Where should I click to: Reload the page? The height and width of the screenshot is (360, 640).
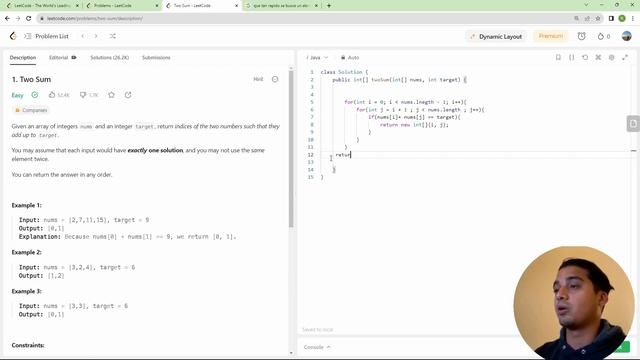coord(29,18)
